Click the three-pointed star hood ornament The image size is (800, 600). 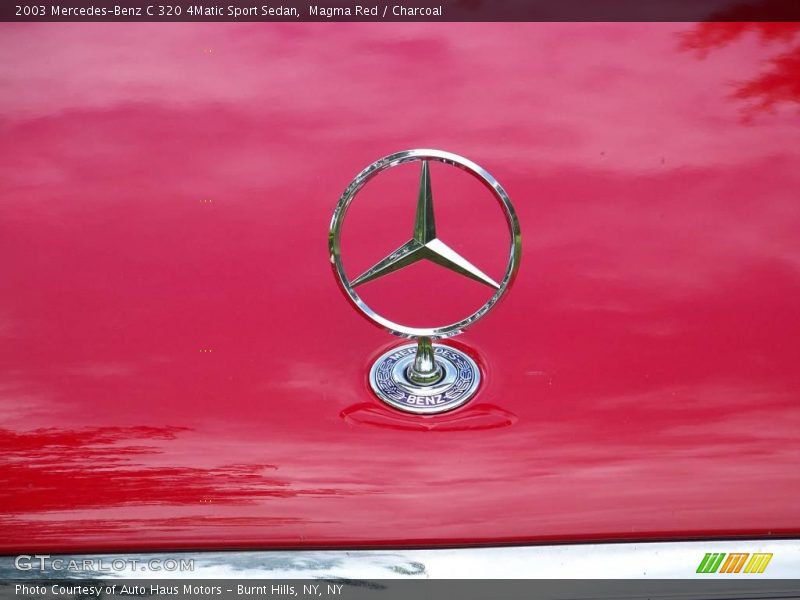coord(424,243)
